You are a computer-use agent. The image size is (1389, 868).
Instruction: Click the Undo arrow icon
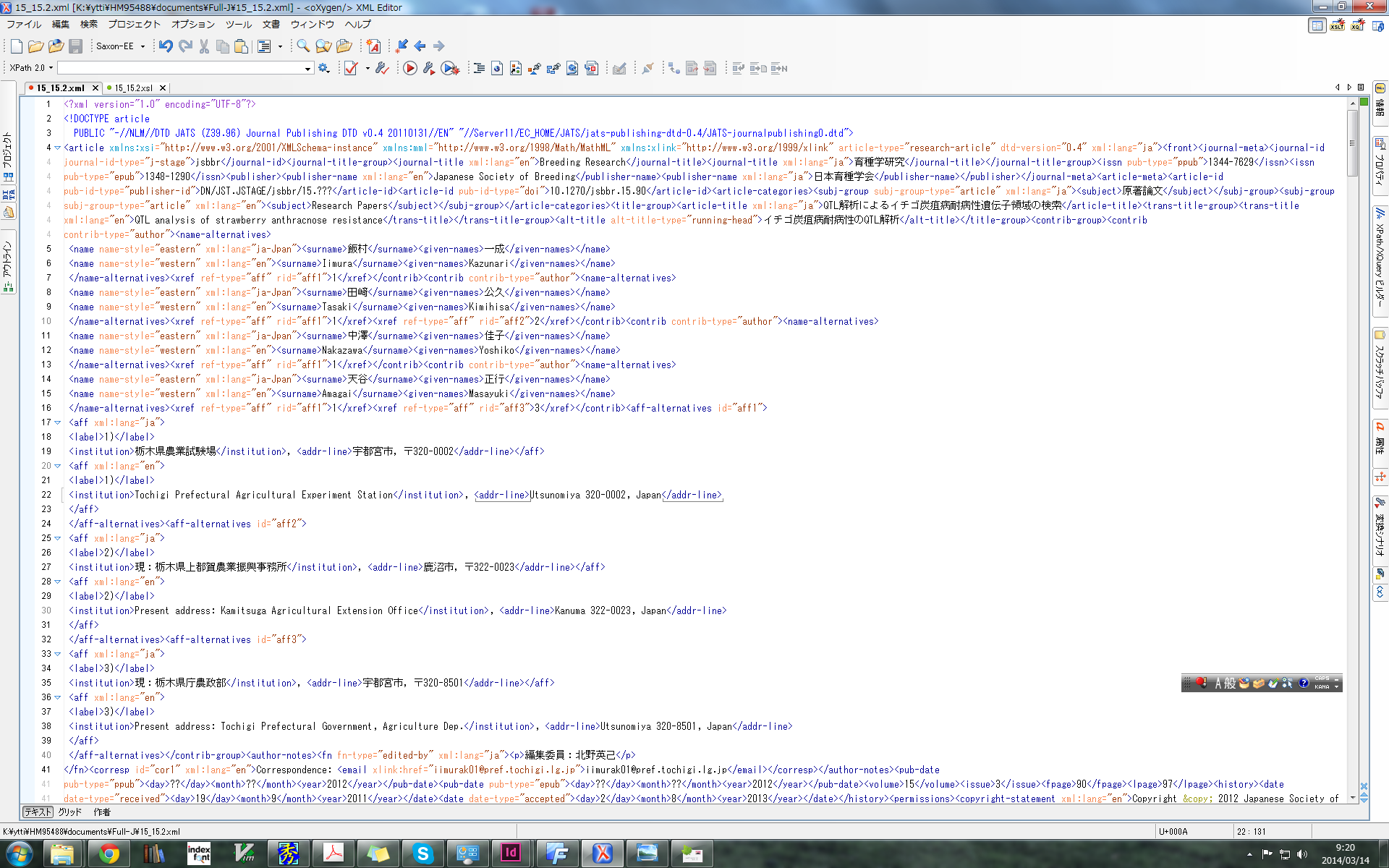tap(166, 46)
